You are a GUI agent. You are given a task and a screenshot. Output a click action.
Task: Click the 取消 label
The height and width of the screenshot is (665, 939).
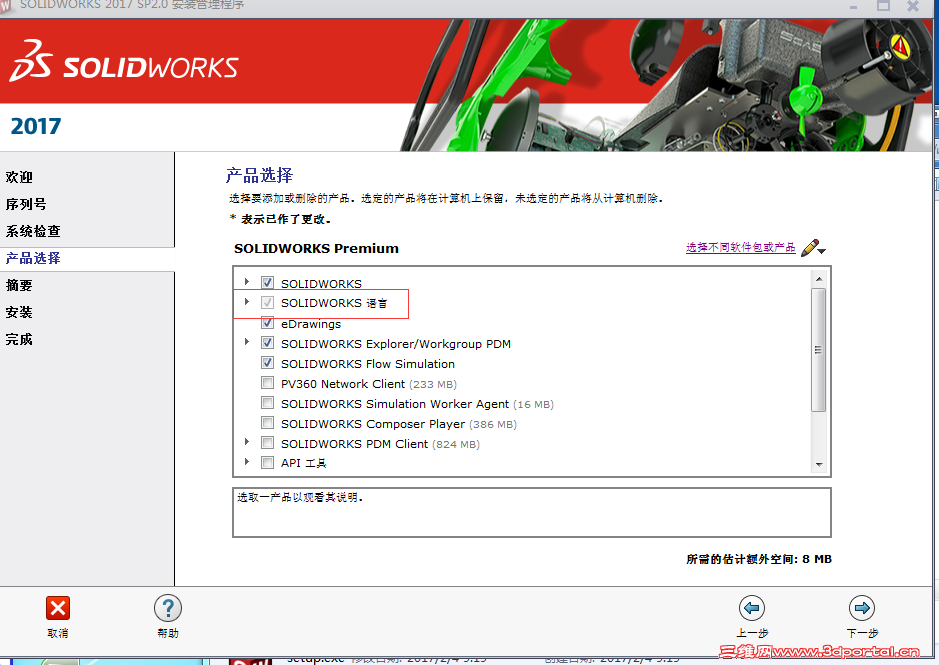pos(58,633)
